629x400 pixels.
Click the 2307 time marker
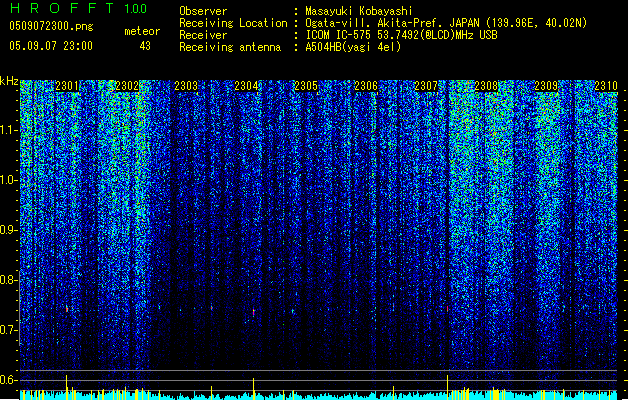[426, 86]
